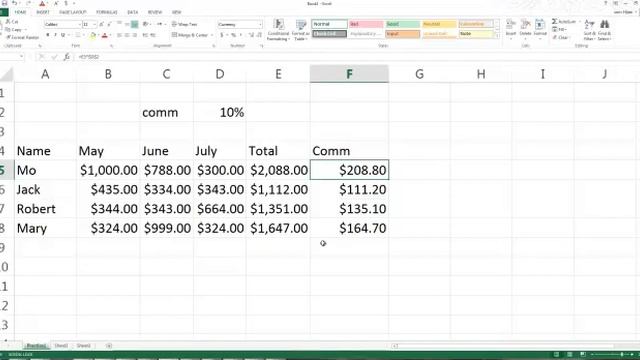Click the Comm column heading cell
Image resolution: width=640 pixels, height=360 pixels.
click(x=349, y=151)
